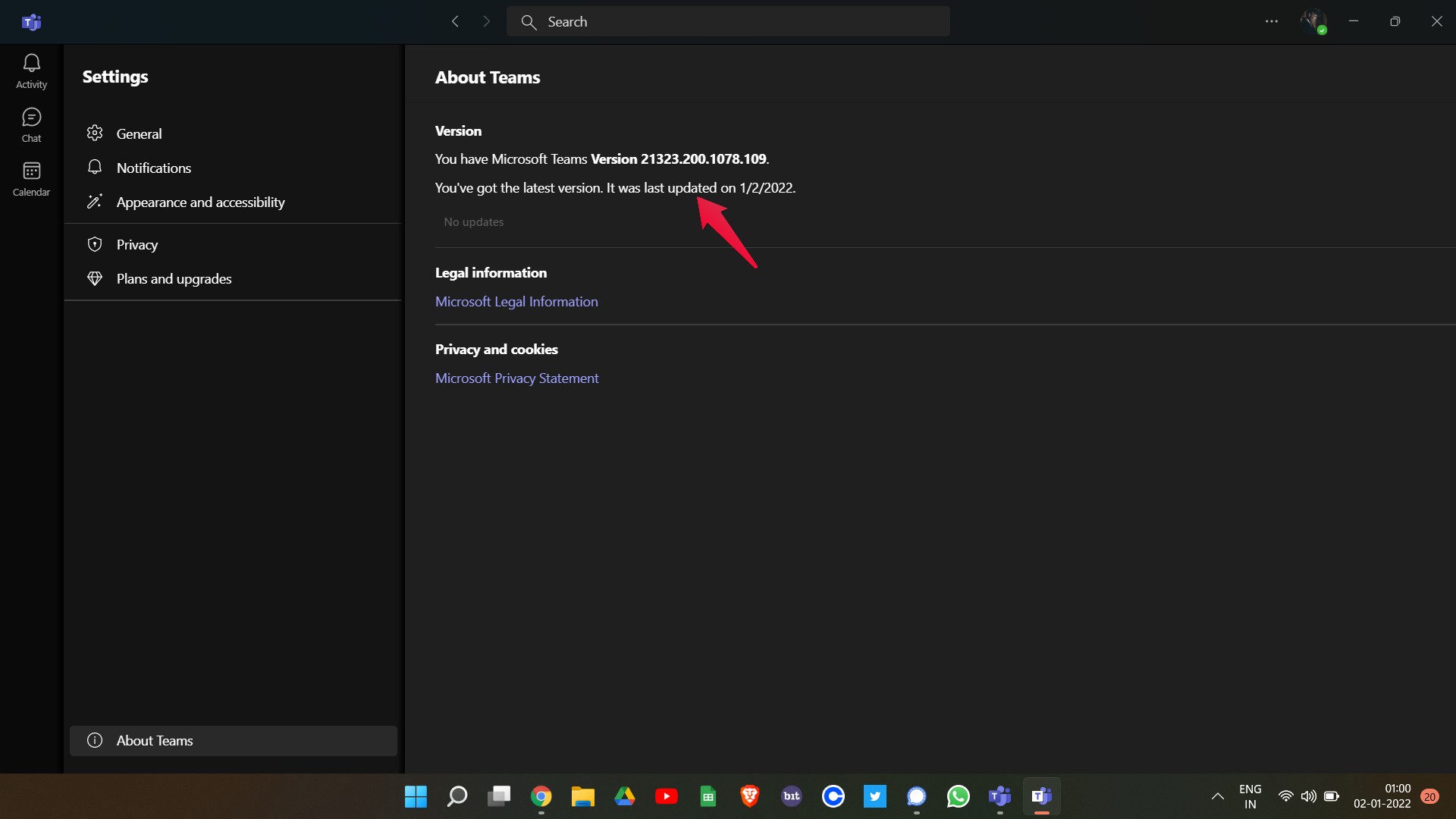Click Microsoft Legal Information hyperlink
This screenshot has height=819, width=1456.
click(x=517, y=301)
